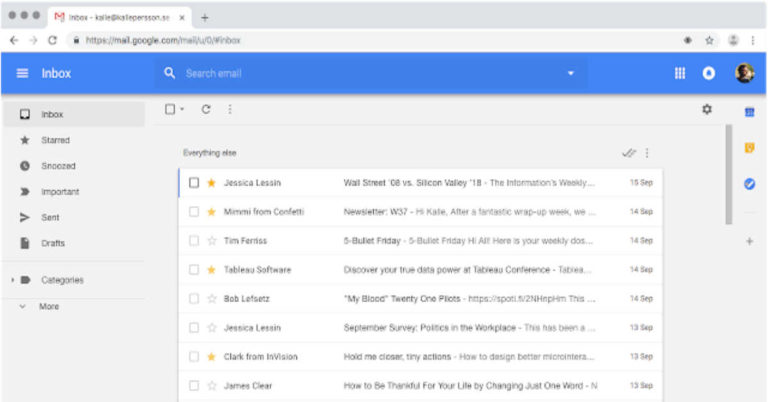Open the "My Blood" Twenty One Pilots email

pos(421,298)
